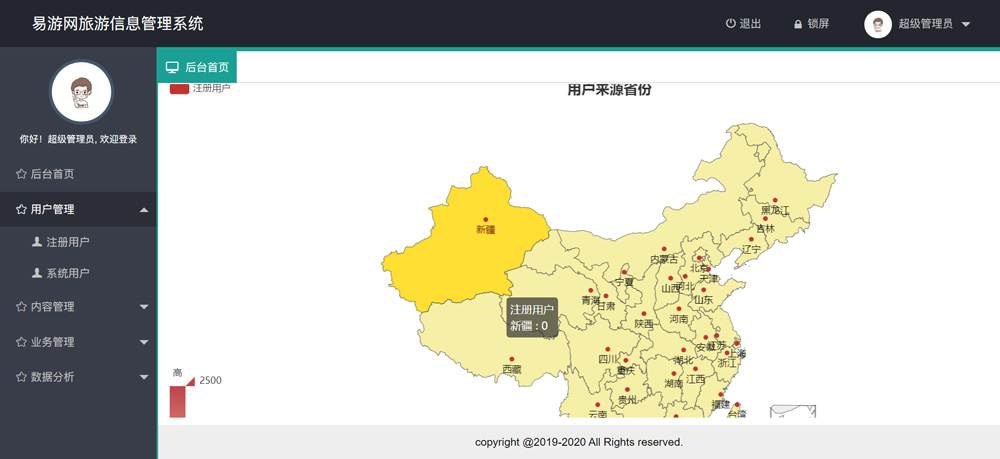Open the 注册用户 submenu item
The height and width of the screenshot is (459, 1000).
[78, 242]
